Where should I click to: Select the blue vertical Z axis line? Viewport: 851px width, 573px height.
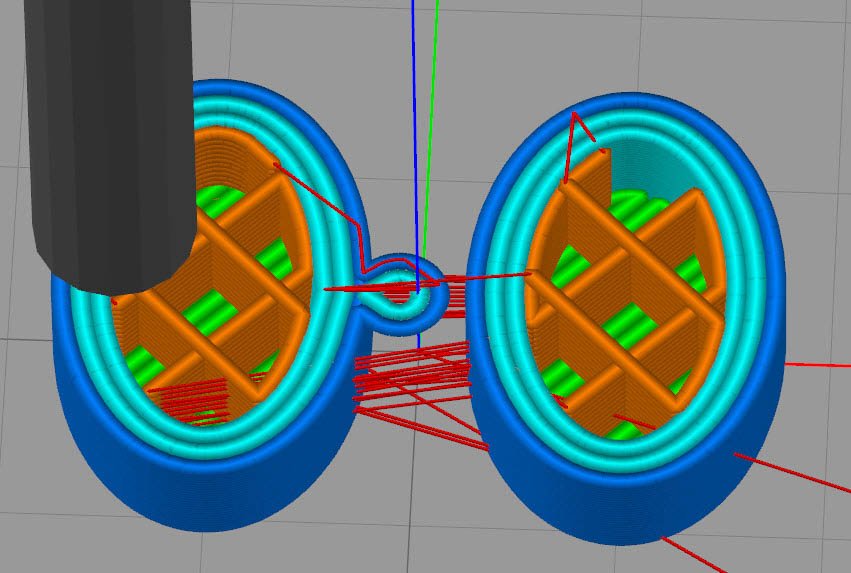(x=414, y=120)
